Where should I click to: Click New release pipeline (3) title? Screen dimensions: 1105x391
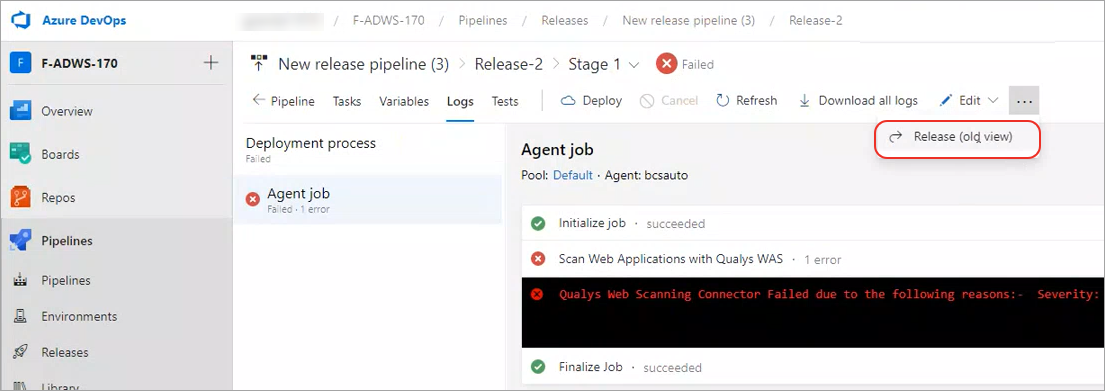coord(363,64)
